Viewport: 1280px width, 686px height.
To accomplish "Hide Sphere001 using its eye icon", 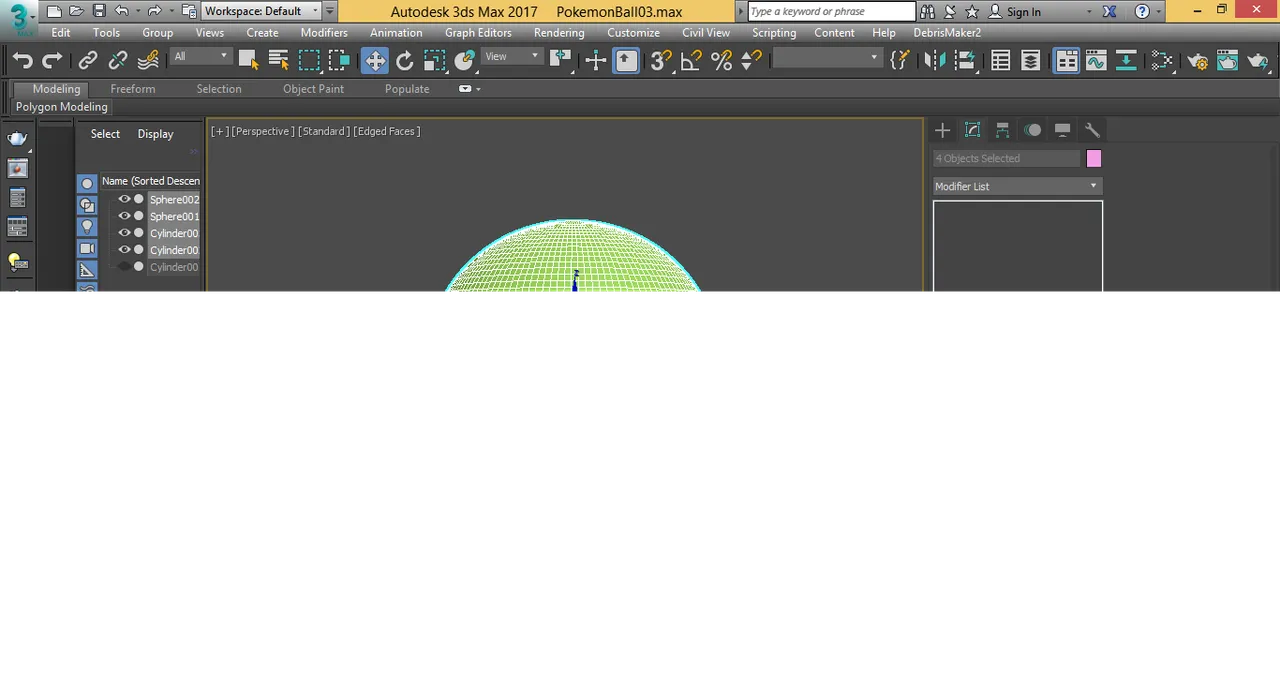I will click(x=124, y=216).
